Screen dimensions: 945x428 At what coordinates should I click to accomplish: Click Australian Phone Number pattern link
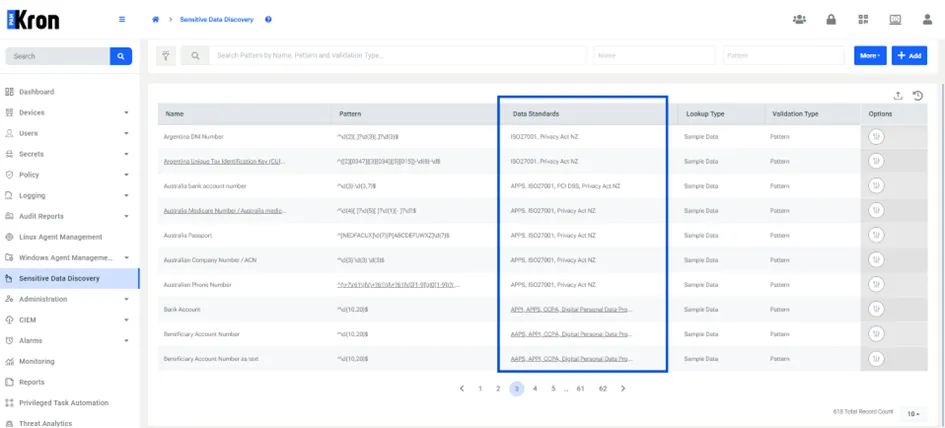coord(396,285)
